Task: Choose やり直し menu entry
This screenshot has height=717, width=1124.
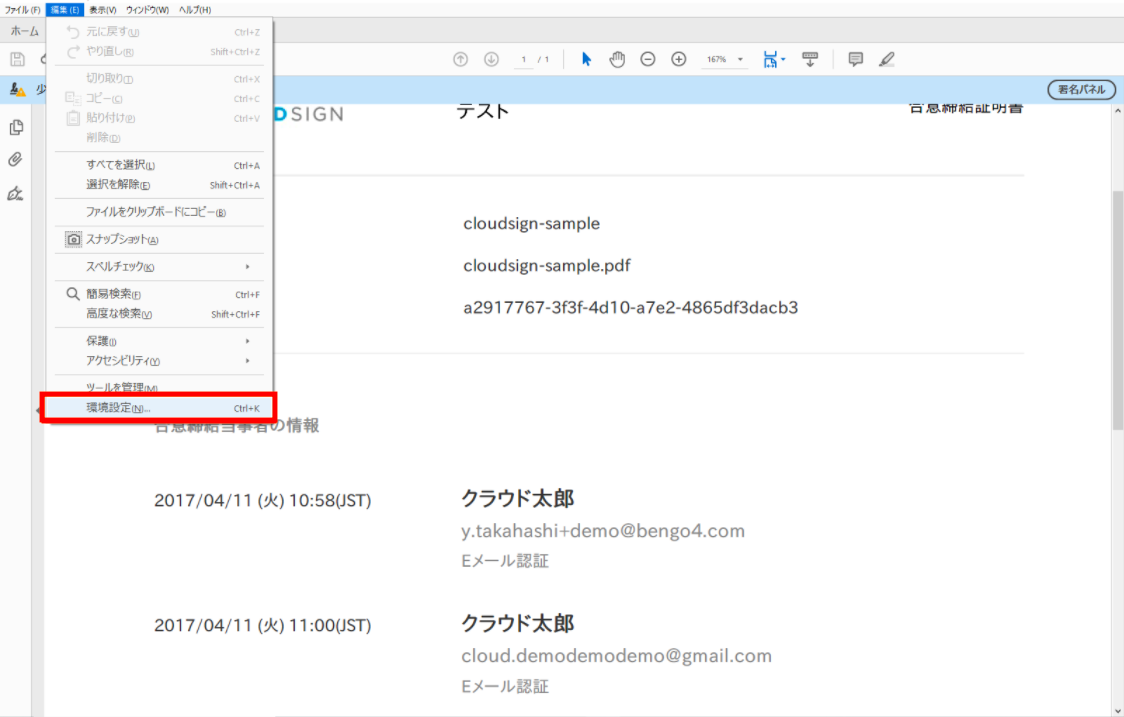Action: pyautogui.click(x=159, y=52)
